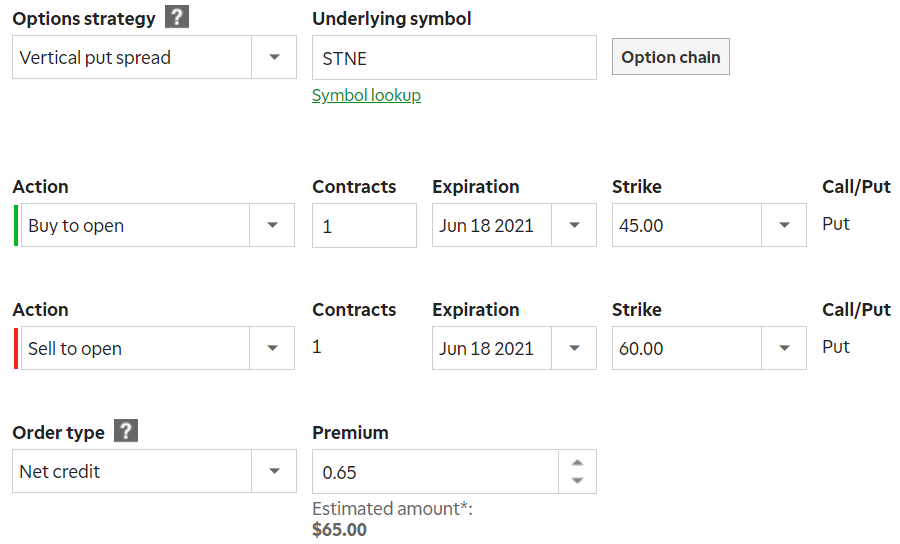
Task: Click the arrow icon beside Net credit
Action: (x=274, y=471)
